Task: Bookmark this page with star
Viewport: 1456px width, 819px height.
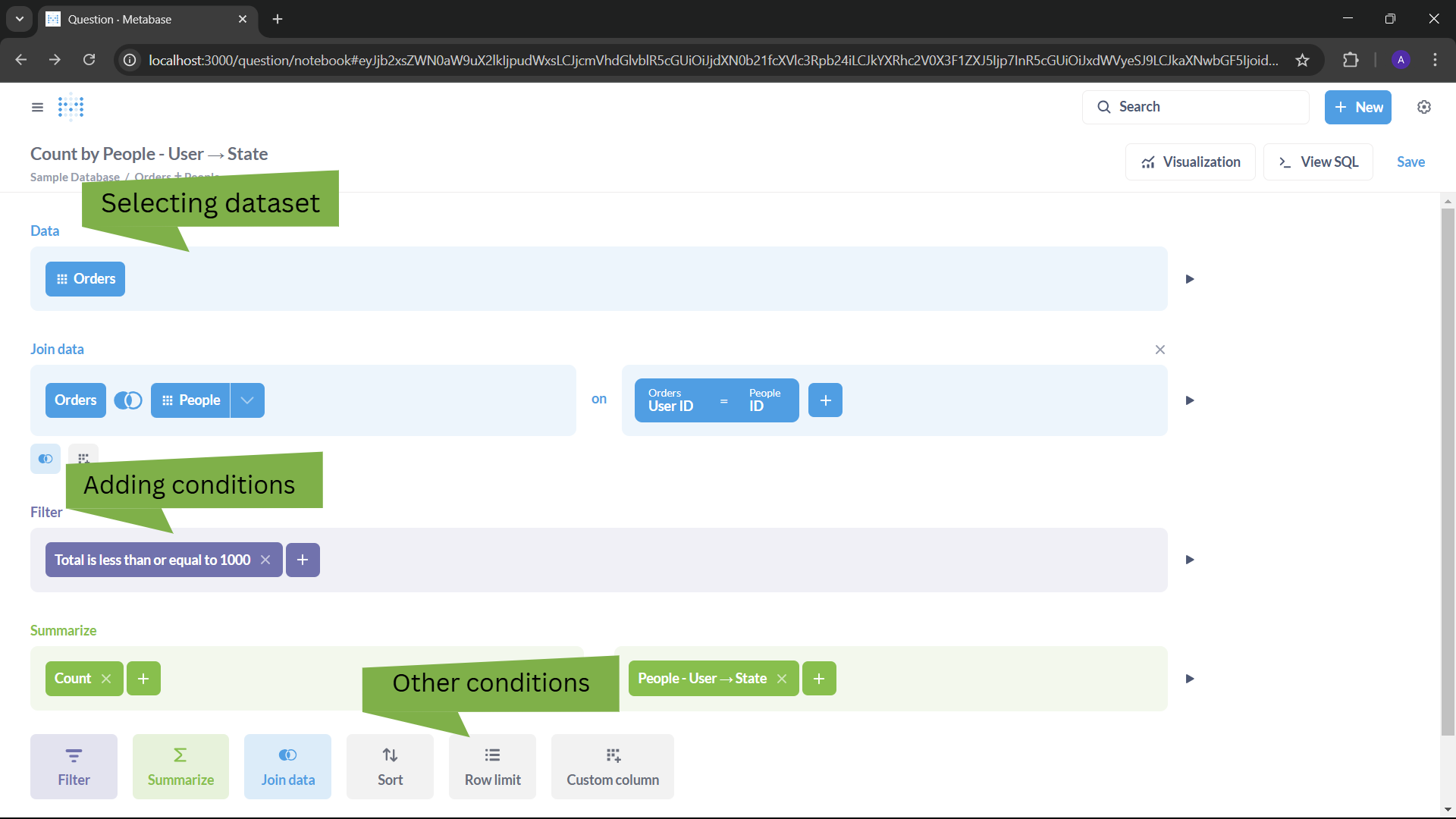Action: click(x=1302, y=60)
